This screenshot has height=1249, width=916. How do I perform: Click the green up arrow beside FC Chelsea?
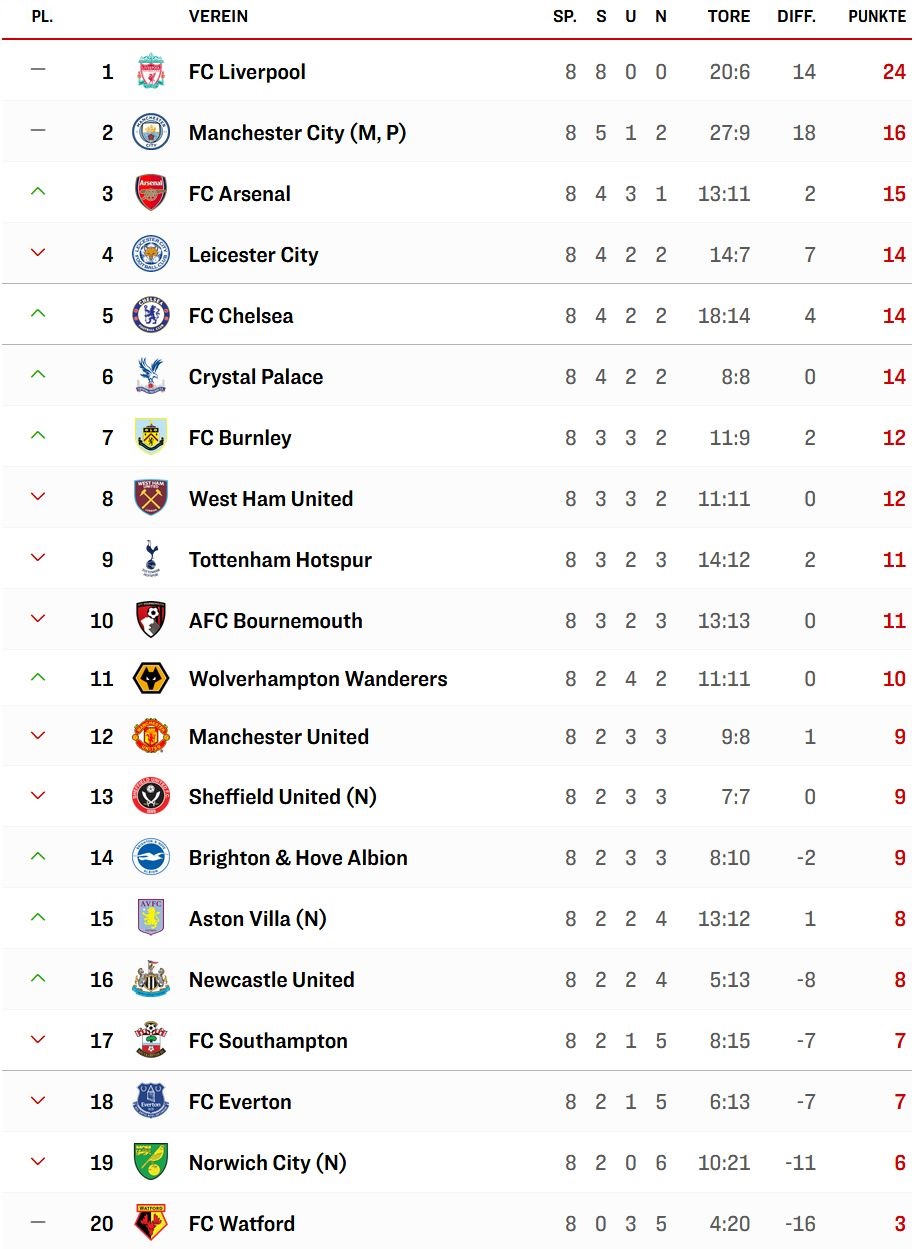point(38,314)
